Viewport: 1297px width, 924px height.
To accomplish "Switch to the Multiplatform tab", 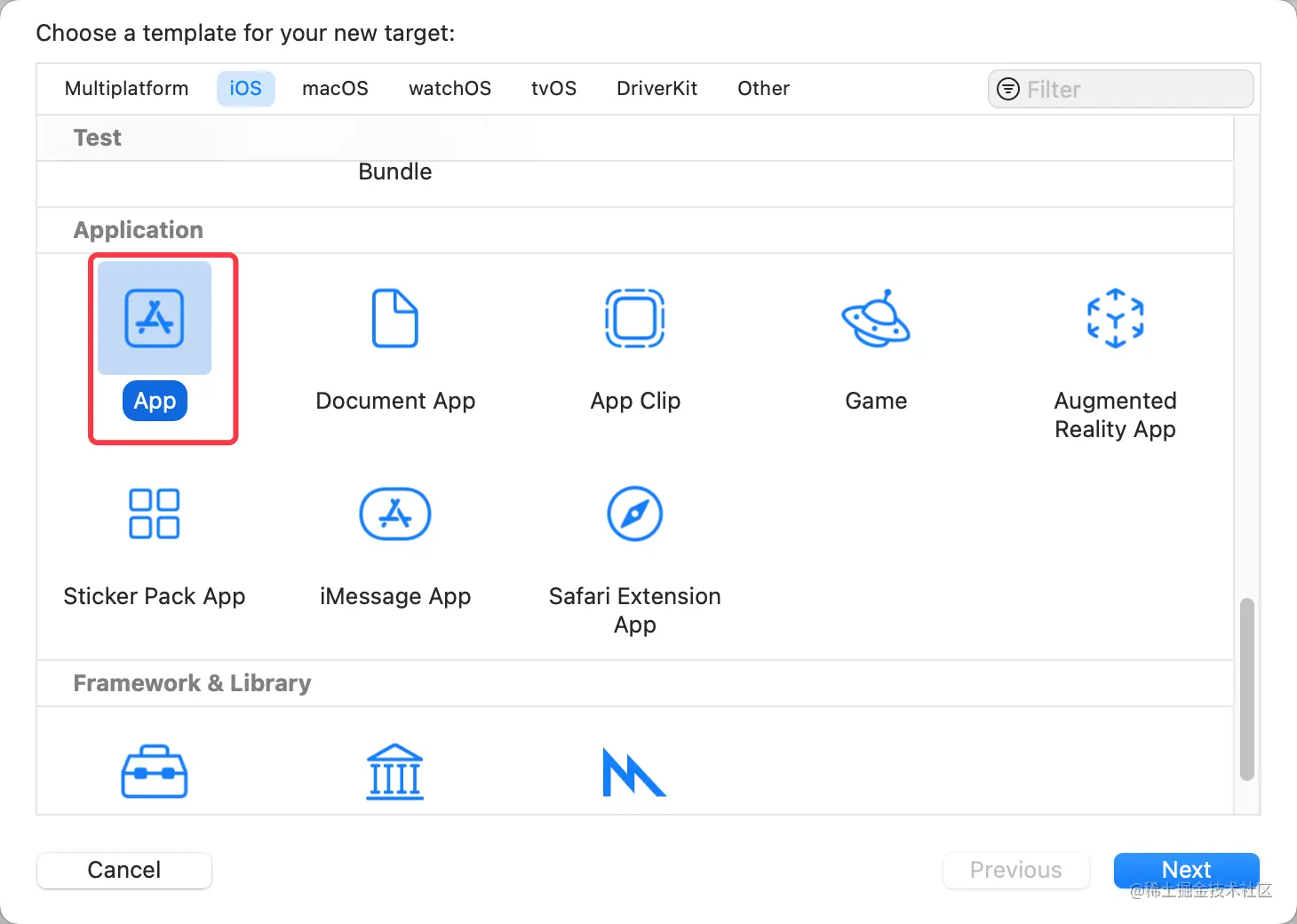I will point(127,89).
